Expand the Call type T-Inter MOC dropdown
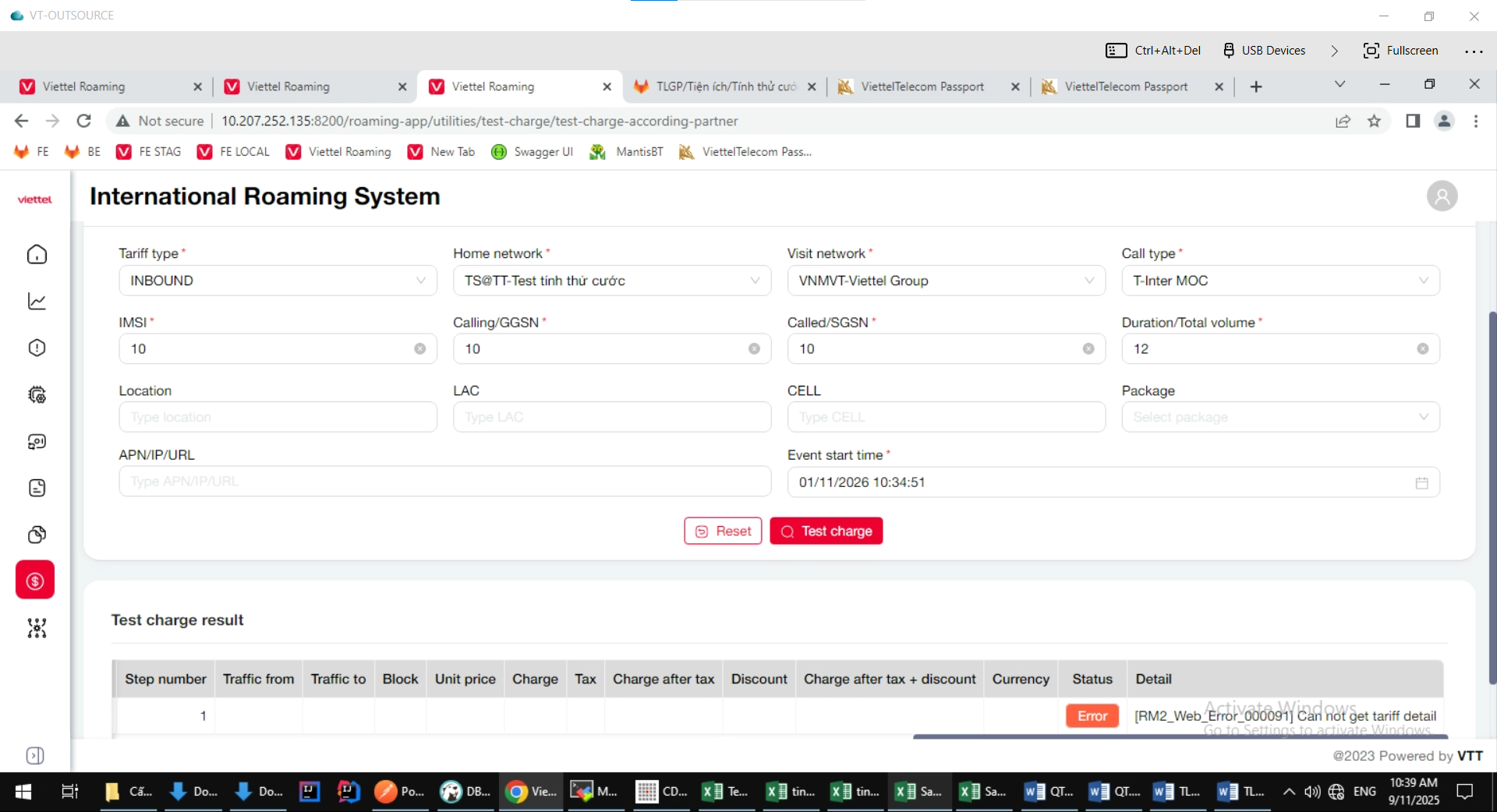1497x812 pixels. tap(1279, 281)
